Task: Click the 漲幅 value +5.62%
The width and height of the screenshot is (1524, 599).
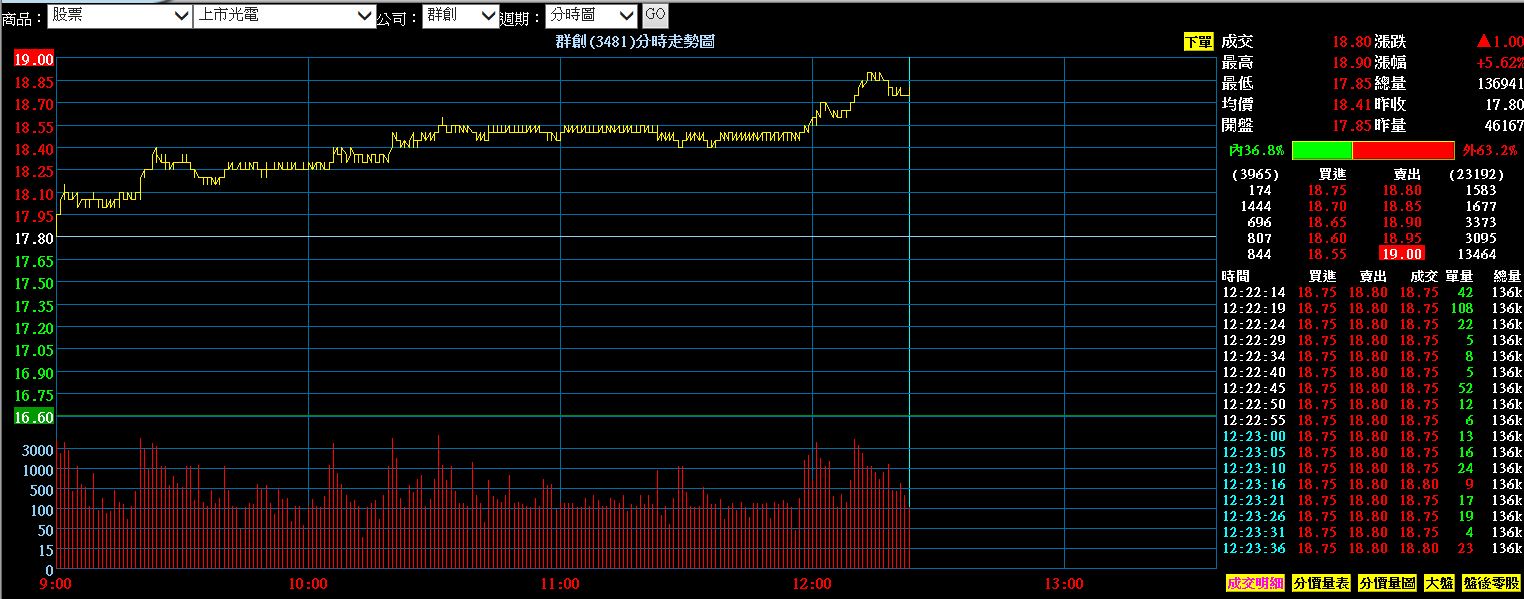Action: pos(1499,62)
